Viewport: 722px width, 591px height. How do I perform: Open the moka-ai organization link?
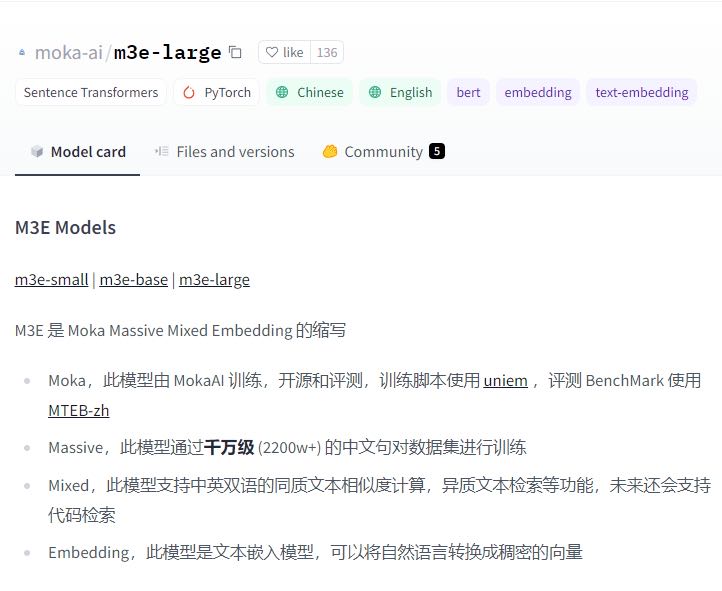click(69, 52)
